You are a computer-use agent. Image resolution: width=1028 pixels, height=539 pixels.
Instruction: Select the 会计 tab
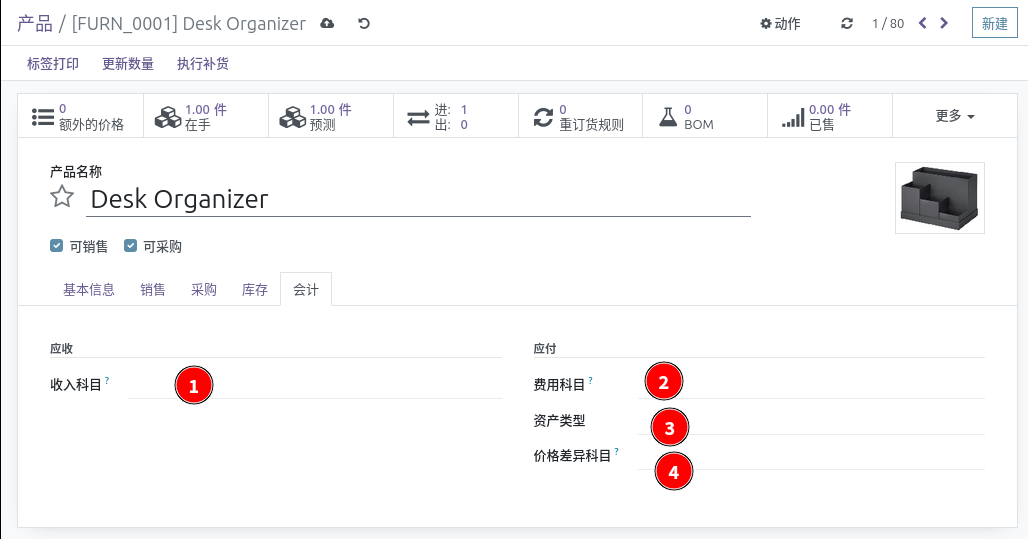(306, 290)
